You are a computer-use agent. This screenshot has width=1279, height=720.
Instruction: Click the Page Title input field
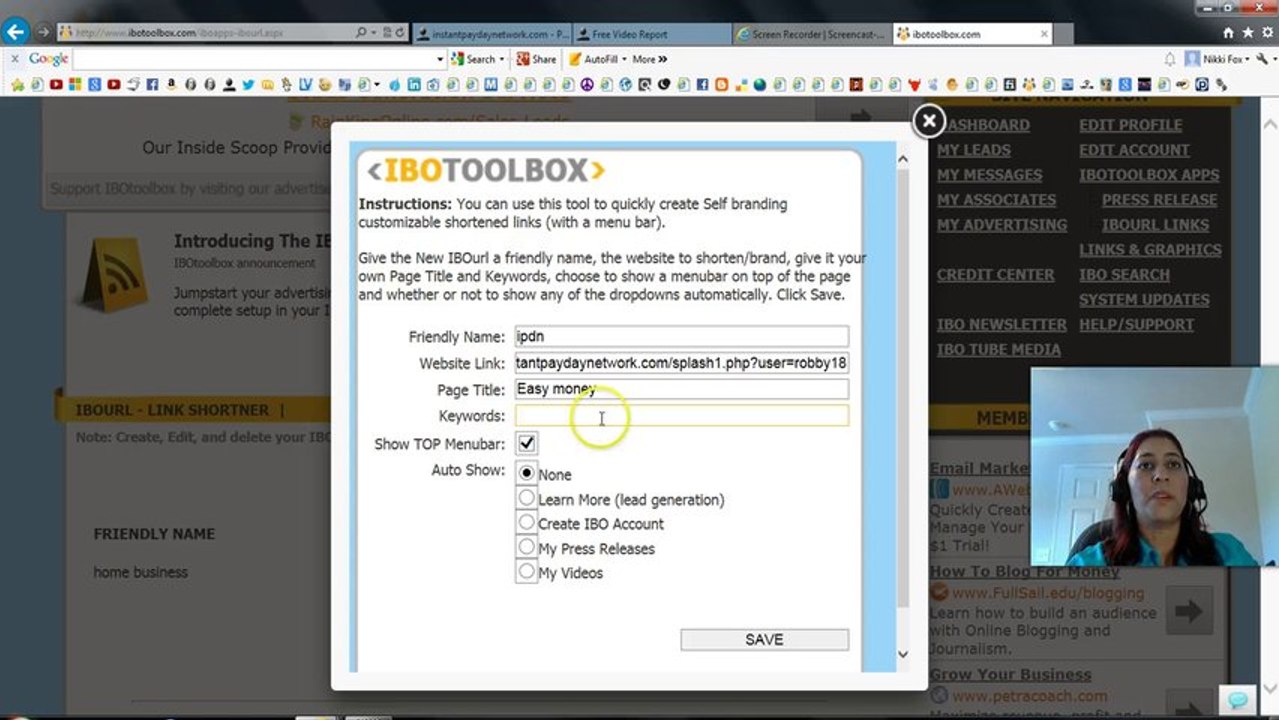click(x=682, y=389)
